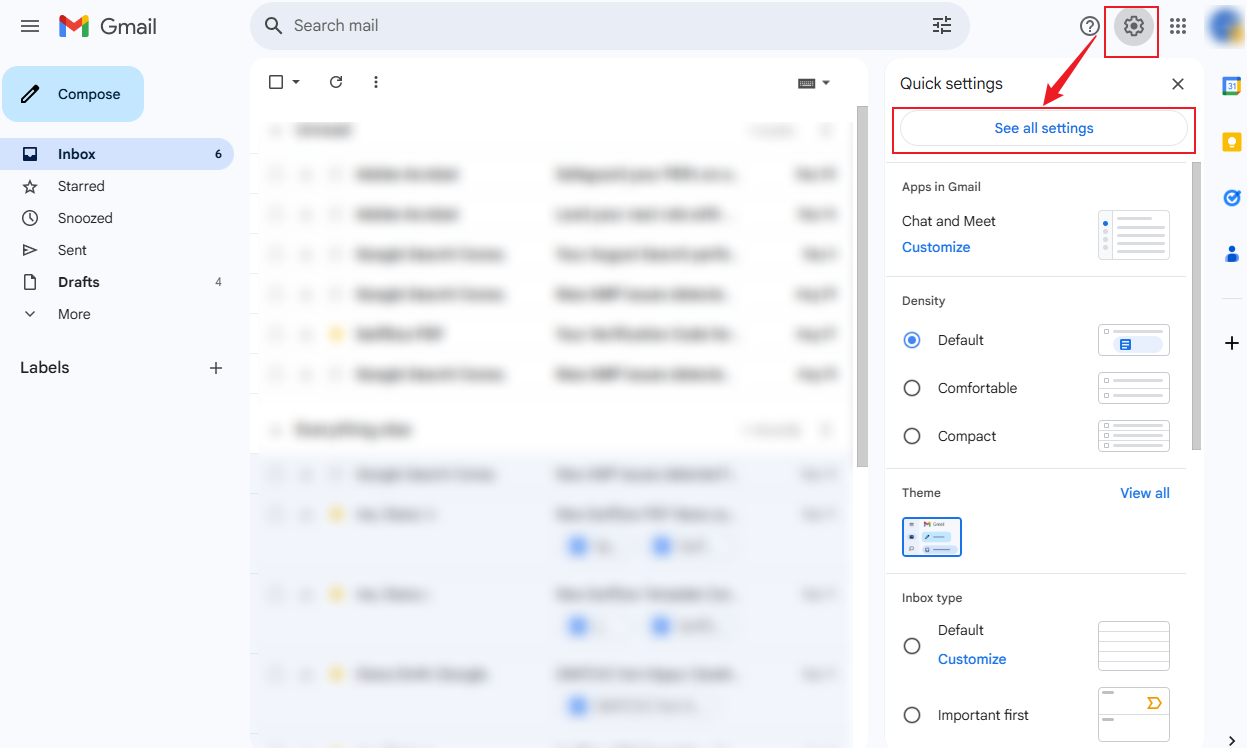Choose Important first inbox type
The width and height of the screenshot is (1247, 748).
tap(912, 715)
